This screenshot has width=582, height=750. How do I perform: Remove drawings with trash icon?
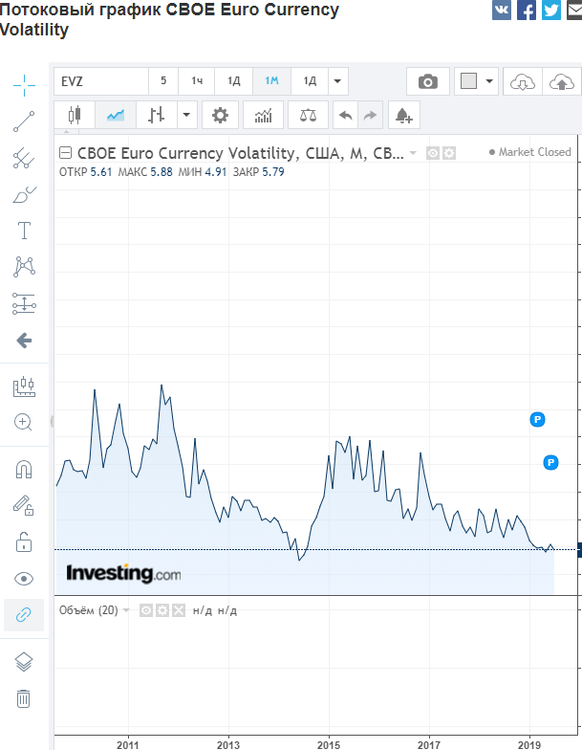(x=23, y=699)
